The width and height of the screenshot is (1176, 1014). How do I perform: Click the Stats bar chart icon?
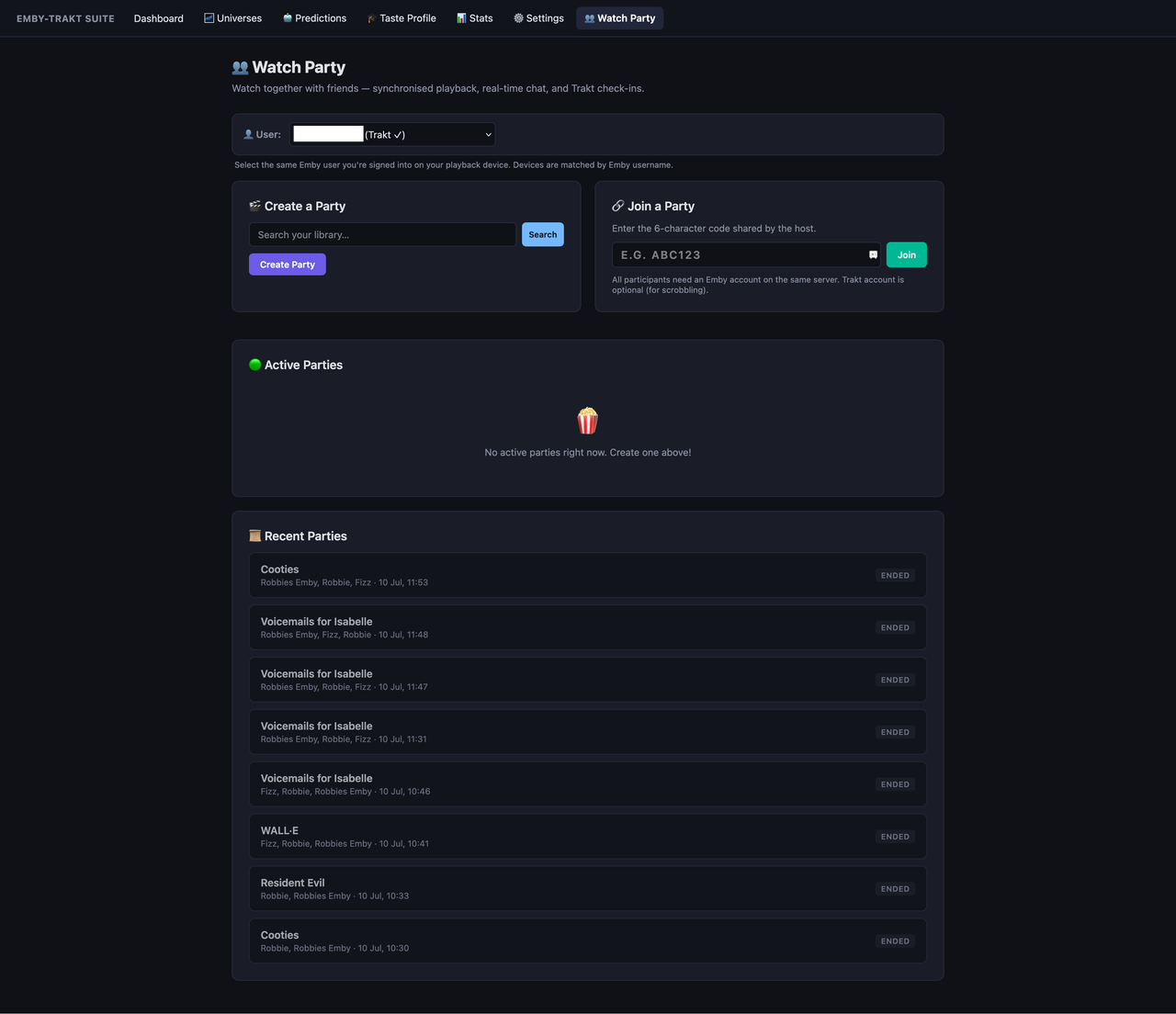tap(461, 18)
